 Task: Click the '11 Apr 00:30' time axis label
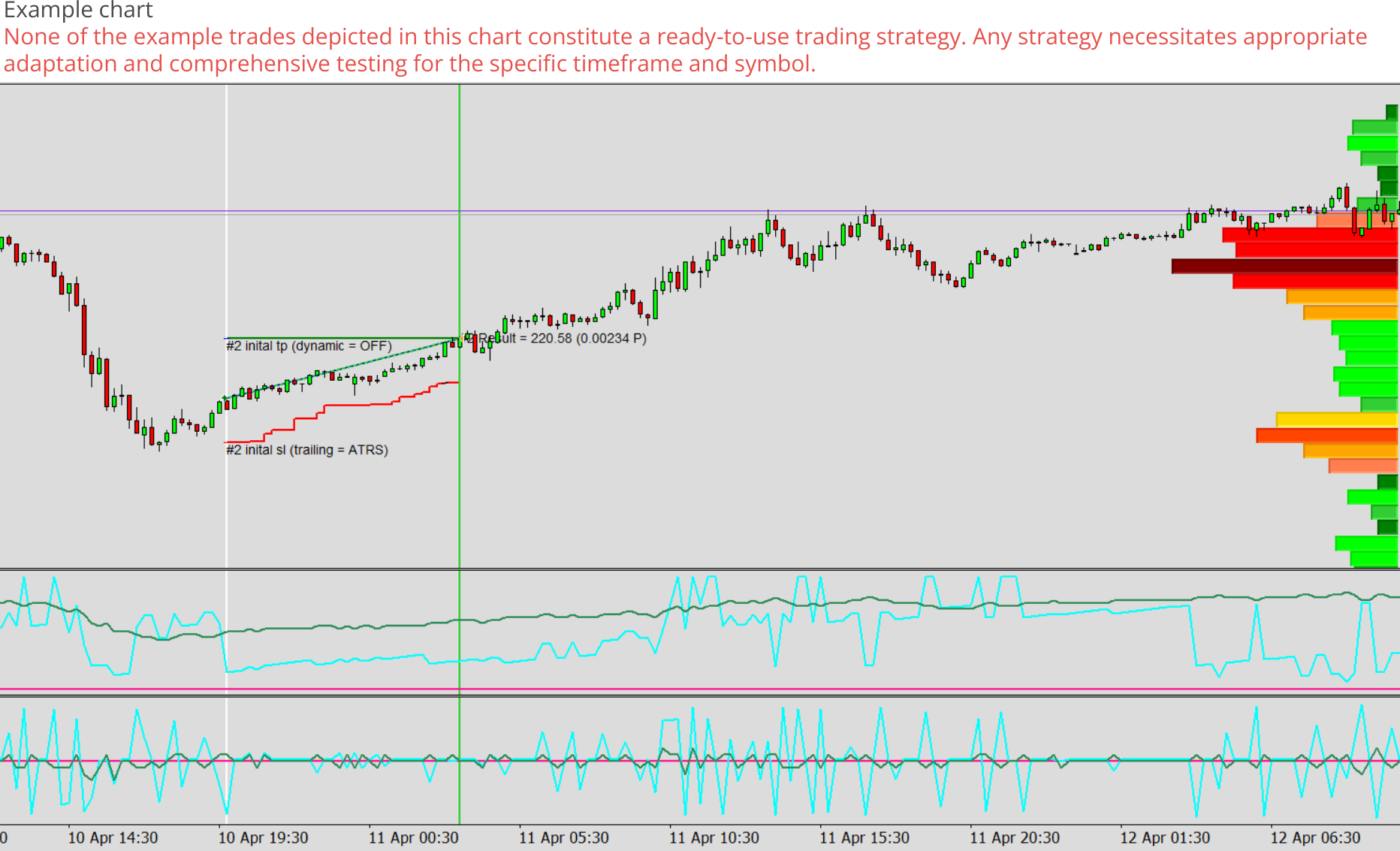(x=413, y=837)
